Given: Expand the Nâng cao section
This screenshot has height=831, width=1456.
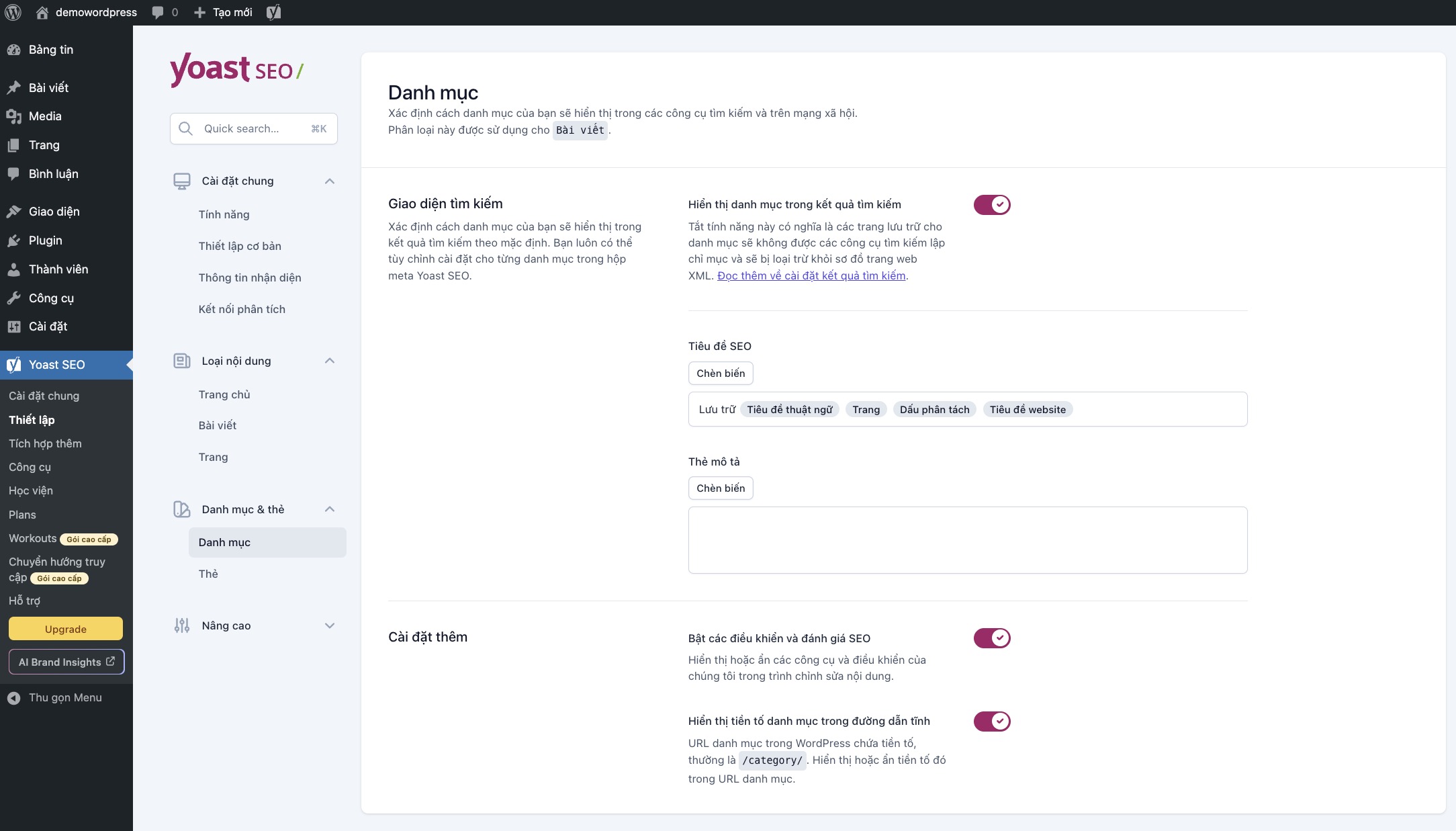Looking at the screenshot, I should point(329,625).
